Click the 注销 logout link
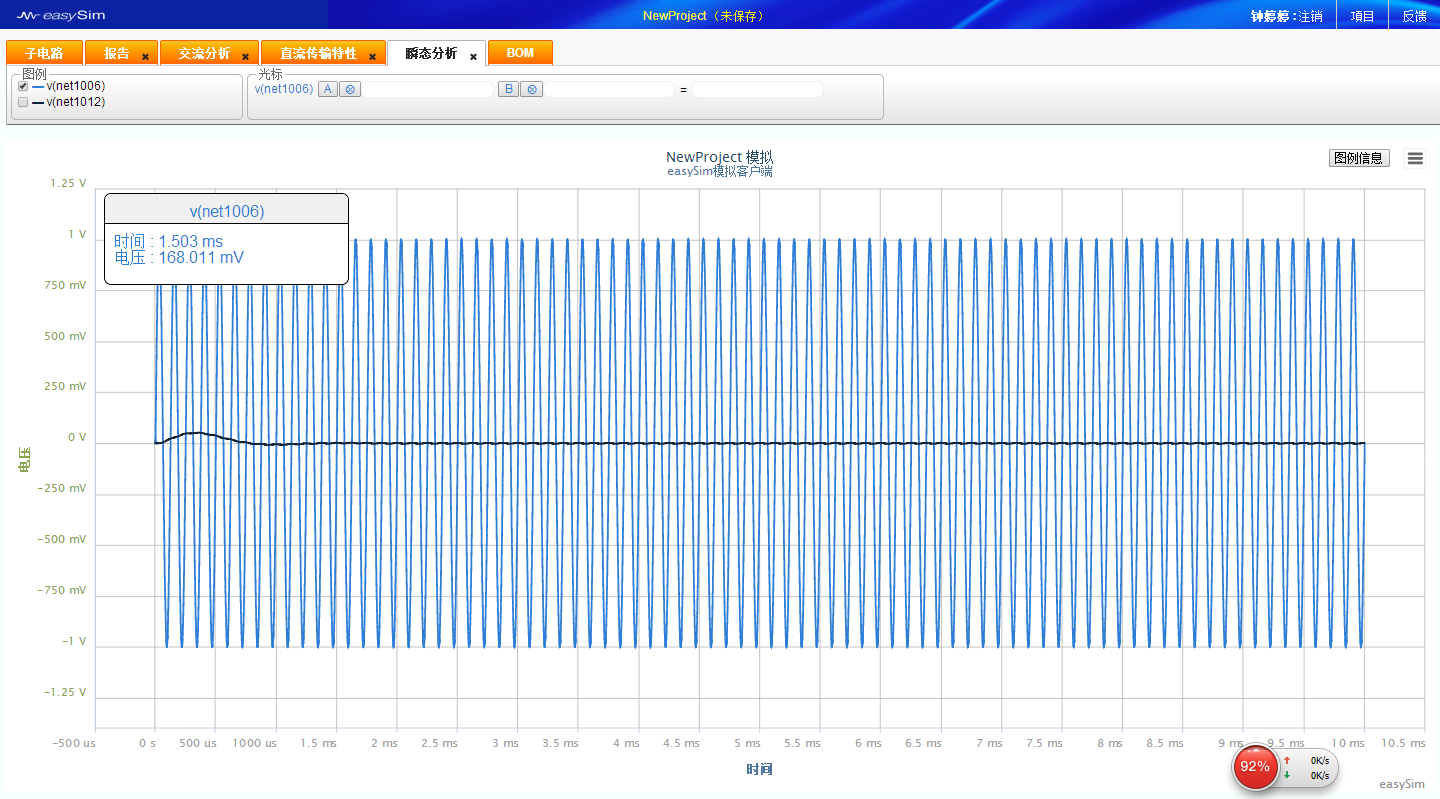The height and width of the screenshot is (799, 1440). [1310, 16]
